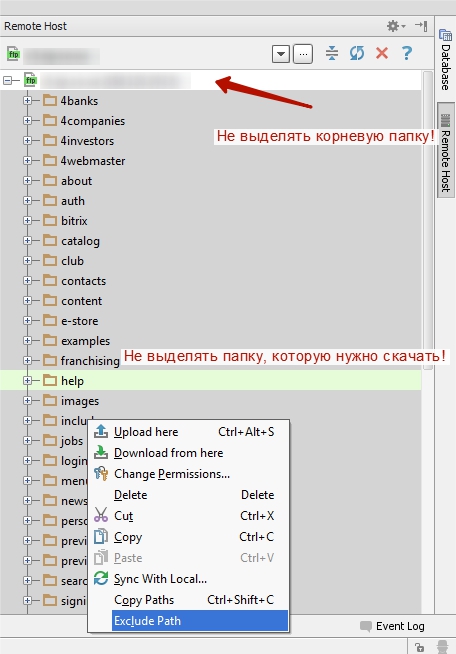
Task: Refresh the remote host listing
Action: pos(357,53)
